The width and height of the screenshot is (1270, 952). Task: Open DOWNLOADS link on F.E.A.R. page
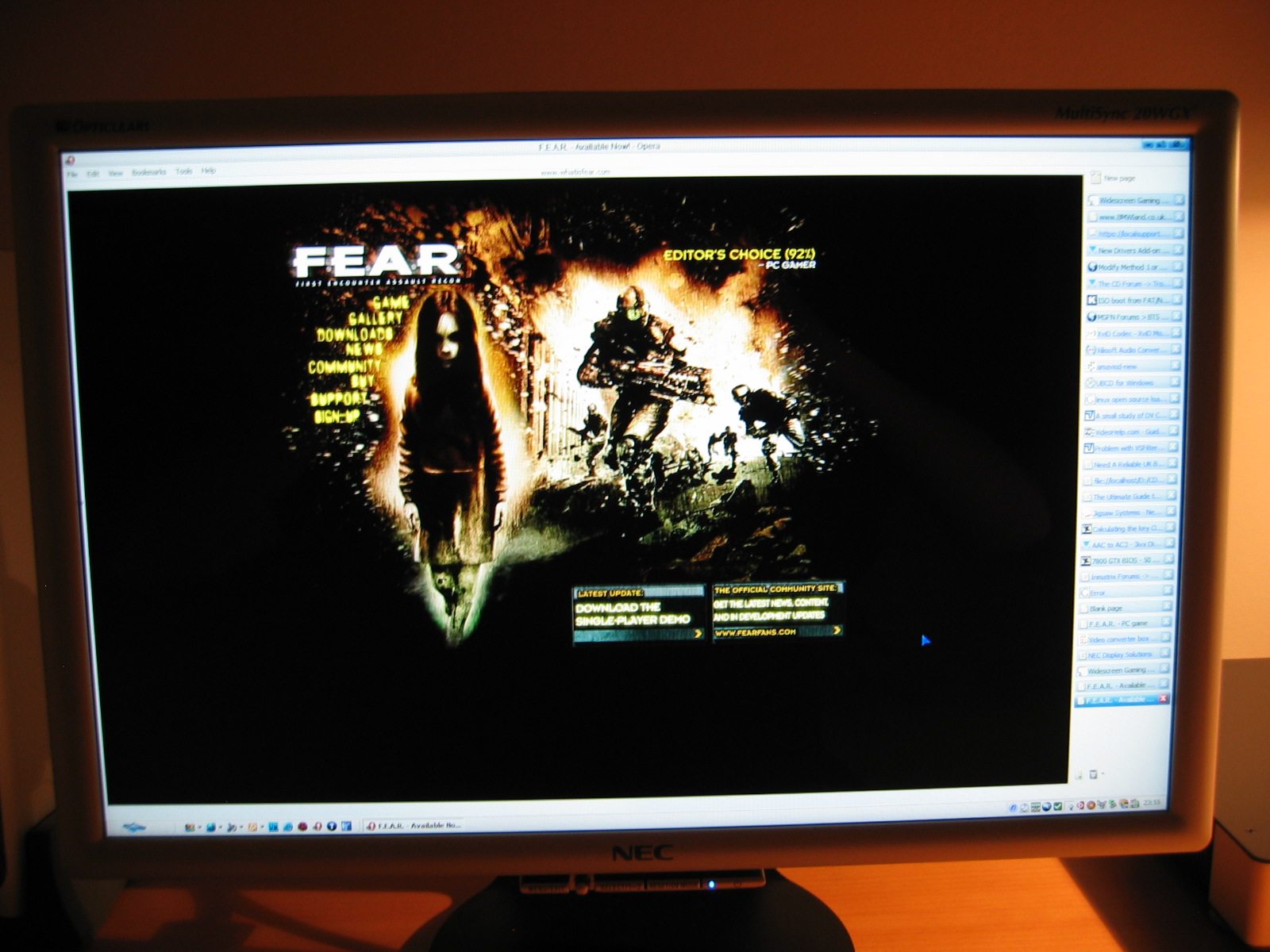(x=355, y=335)
